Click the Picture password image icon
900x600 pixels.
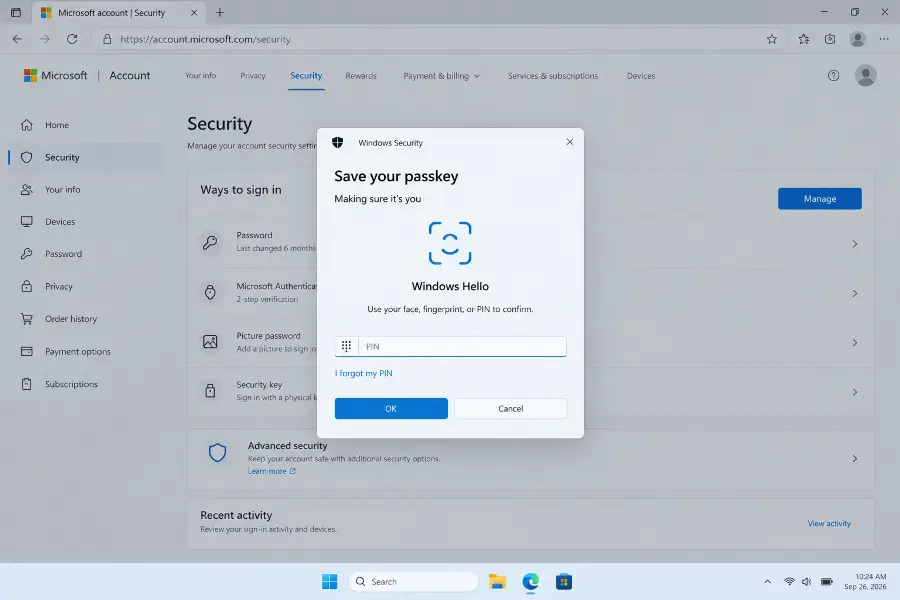click(x=210, y=342)
